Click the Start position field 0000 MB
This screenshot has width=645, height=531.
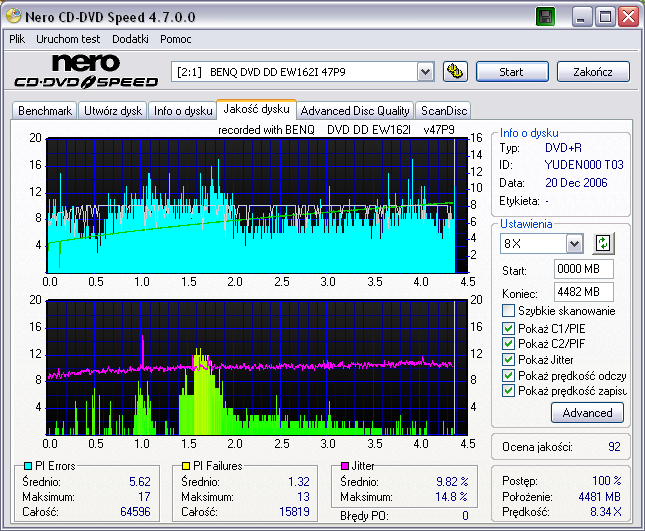click(x=583, y=269)
